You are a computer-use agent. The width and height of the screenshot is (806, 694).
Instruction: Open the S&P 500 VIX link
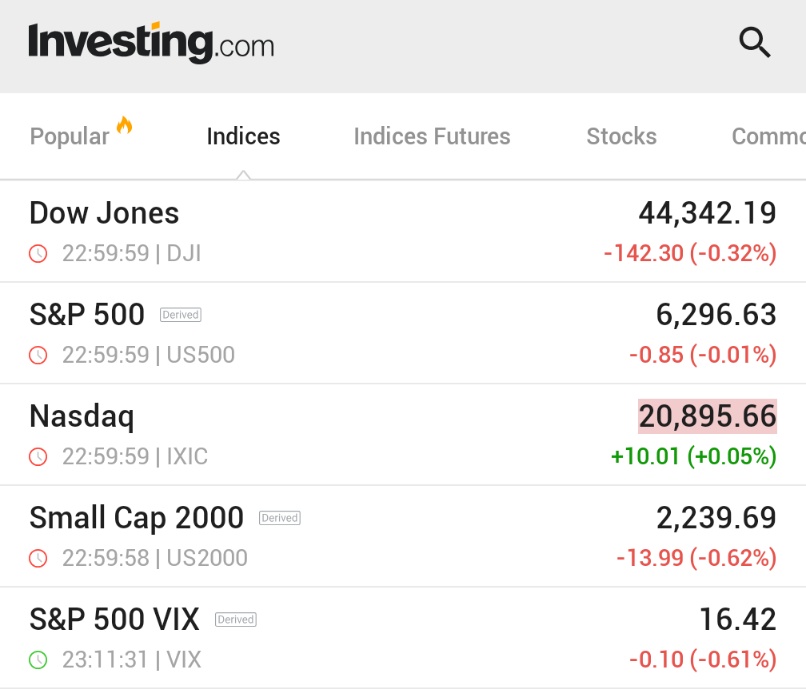click(114, 619)
